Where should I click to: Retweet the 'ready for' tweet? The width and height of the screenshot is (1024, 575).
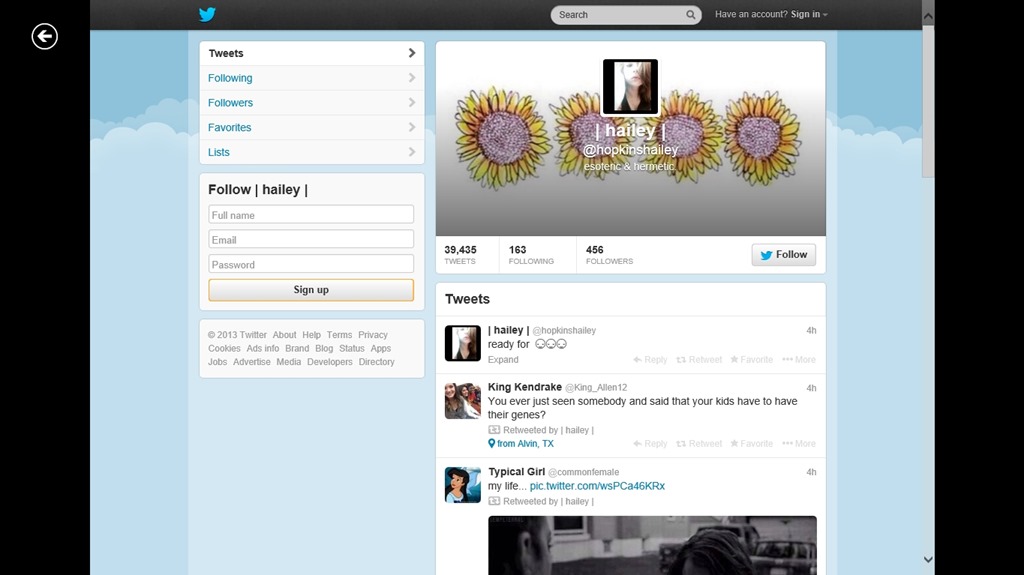(699, 359)
